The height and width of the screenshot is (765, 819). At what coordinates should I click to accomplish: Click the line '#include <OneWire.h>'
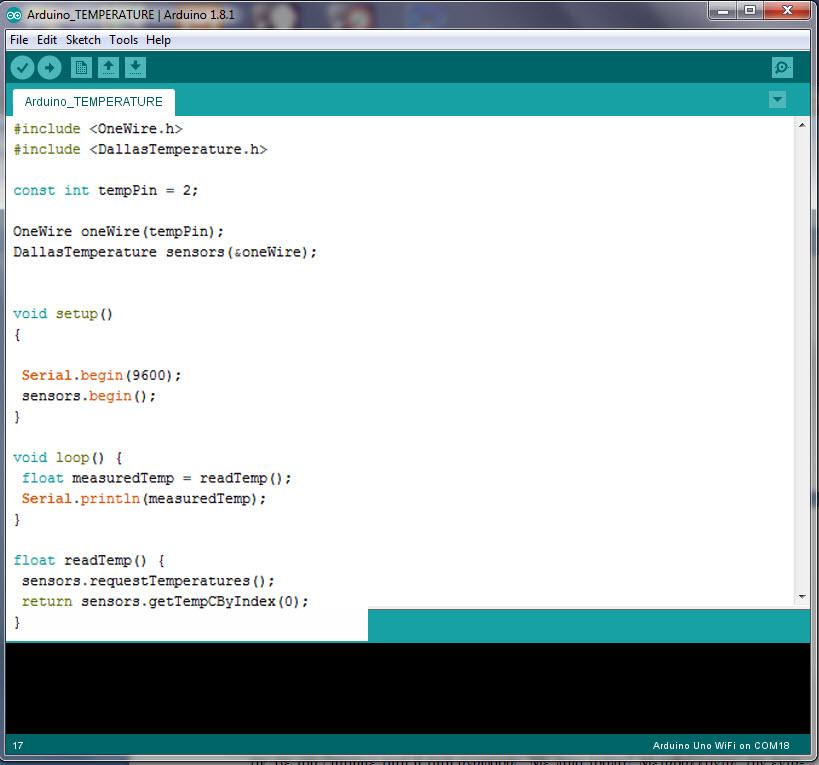pos(98,129)
